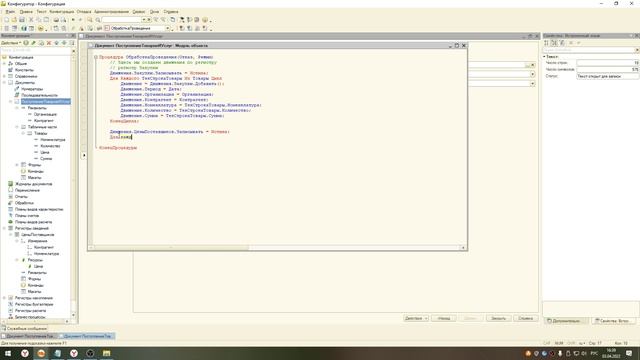Click the Cut toolbar icon
640x360 pixels.
point(31,20)
